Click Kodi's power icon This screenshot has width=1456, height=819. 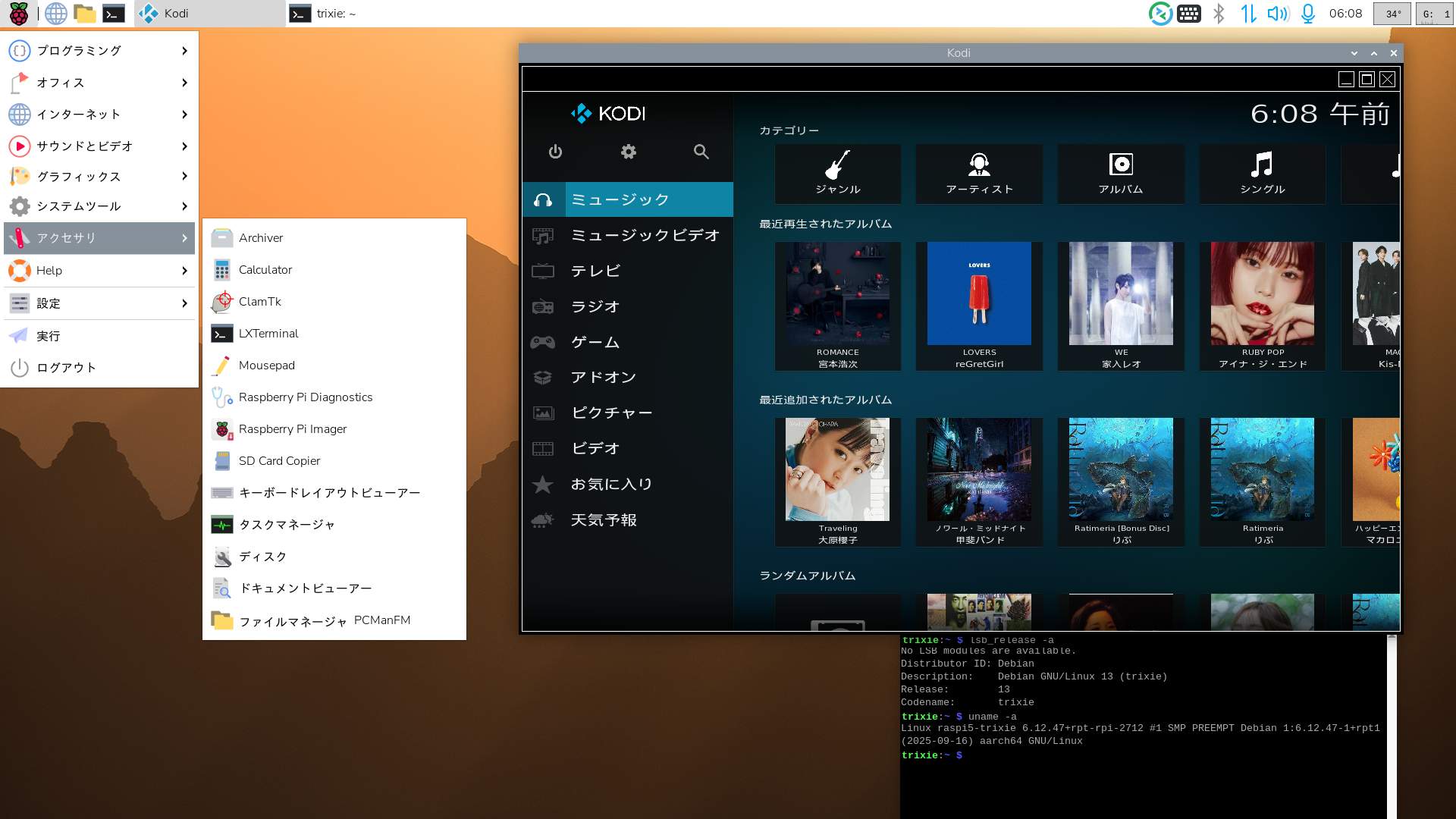pyautogui.click(x=555, y=152)
